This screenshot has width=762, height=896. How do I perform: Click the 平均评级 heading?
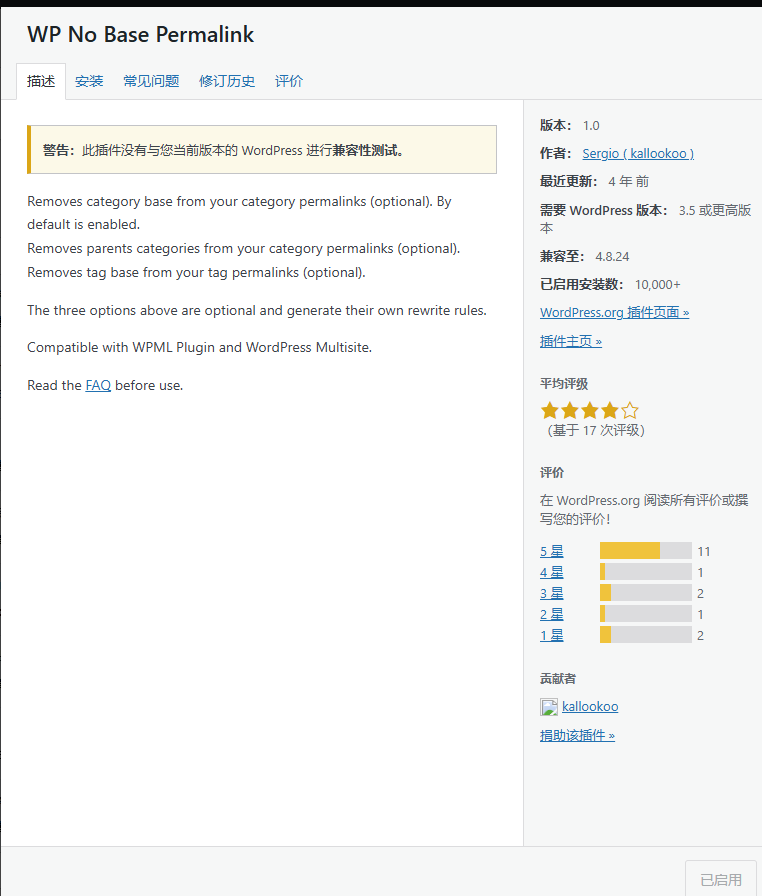click(564, 384)
